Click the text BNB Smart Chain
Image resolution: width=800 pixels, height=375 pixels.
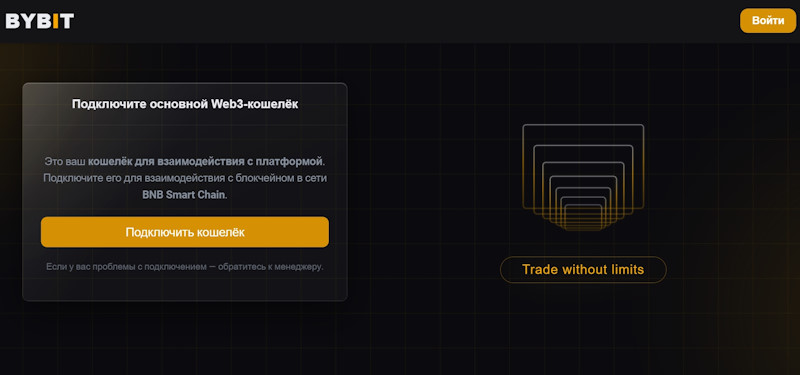point(184,195)
